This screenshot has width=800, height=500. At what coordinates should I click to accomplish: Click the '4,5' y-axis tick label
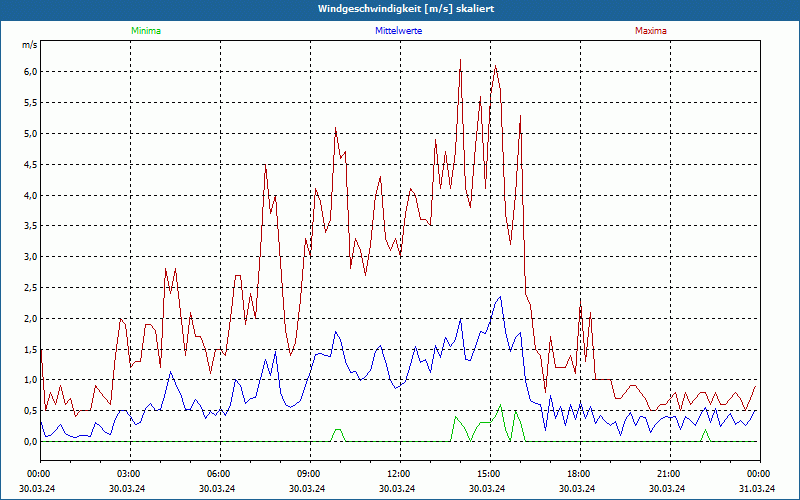pos(31,164)
